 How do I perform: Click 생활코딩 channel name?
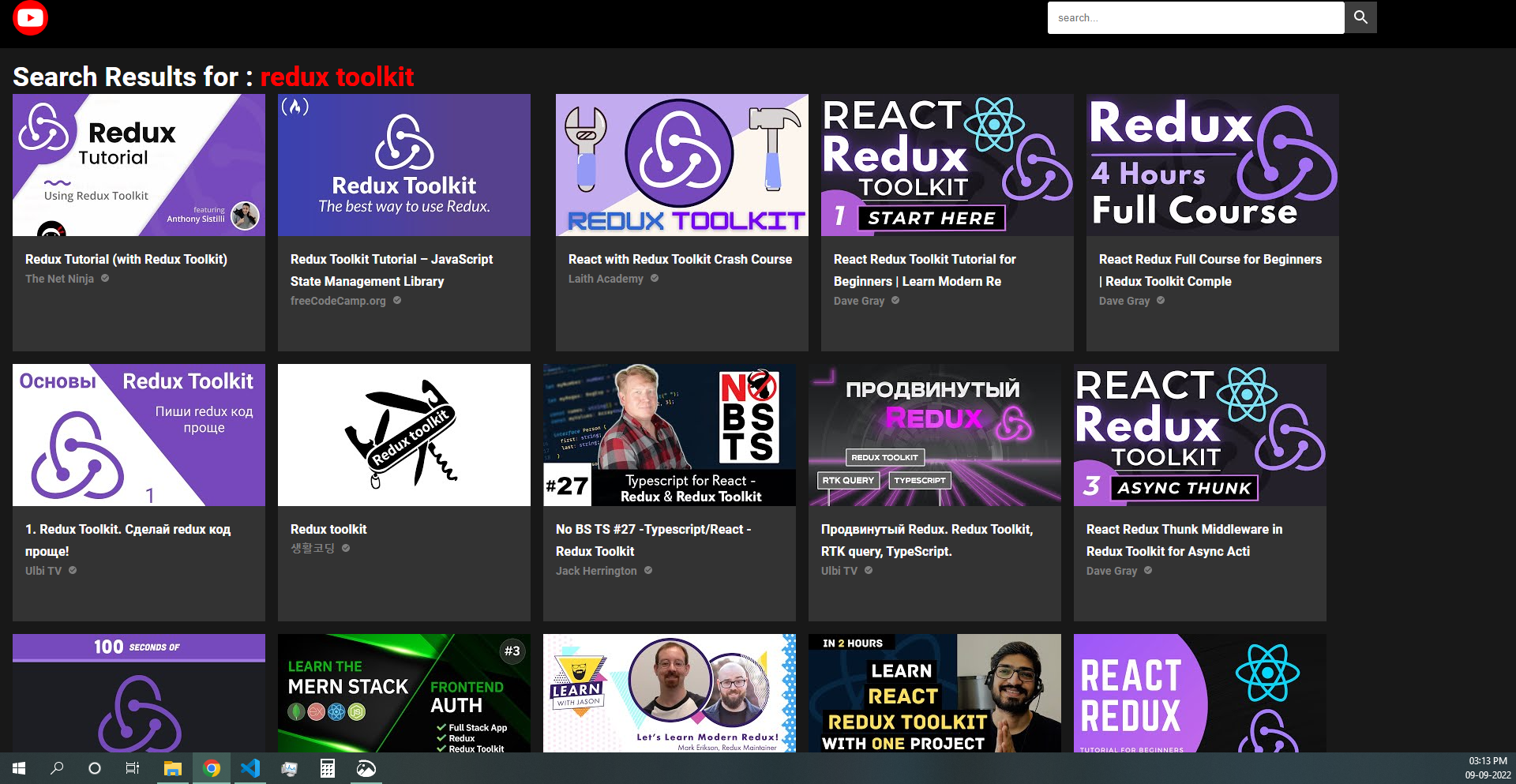pos(313,549)
